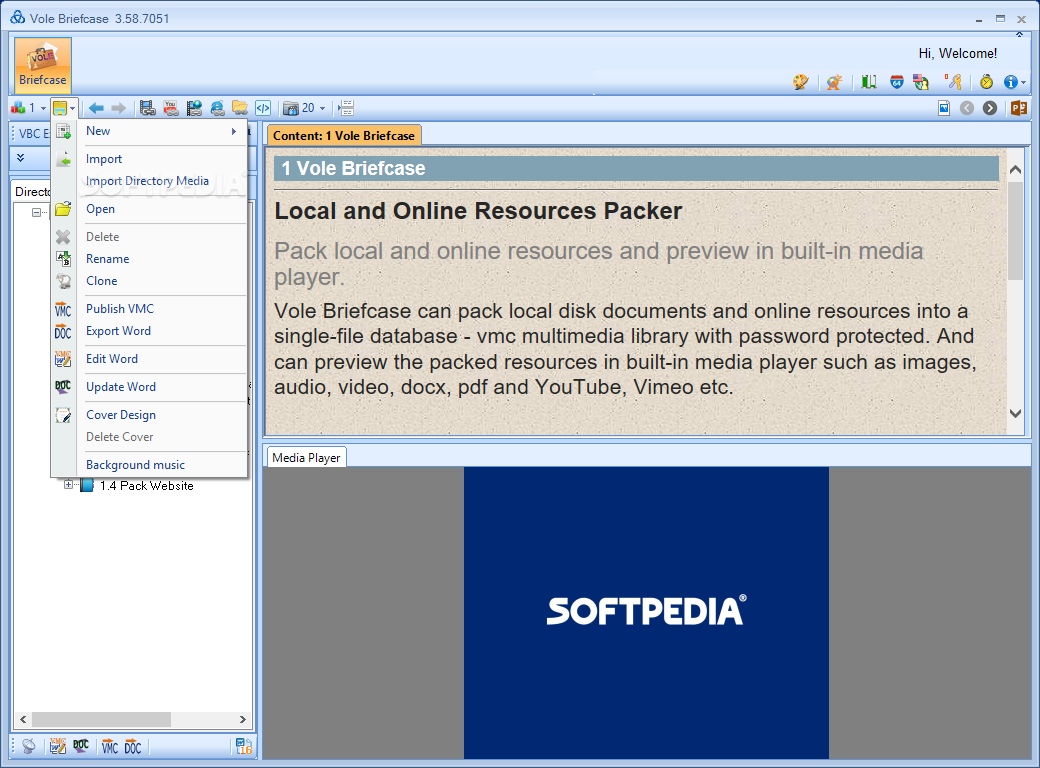Click the Word 16 document icon

pyautogui.click(x=244, y=747)
